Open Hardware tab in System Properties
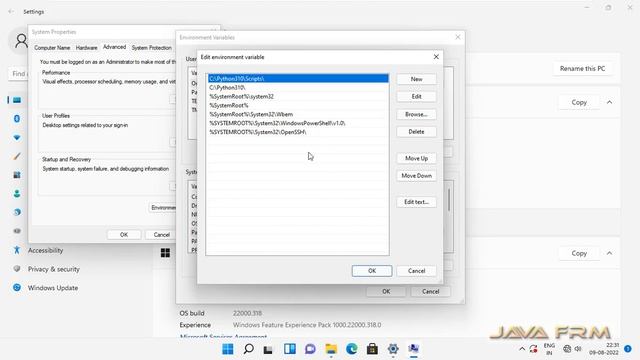The image size is (640, 360). click(x=87, y=48)
